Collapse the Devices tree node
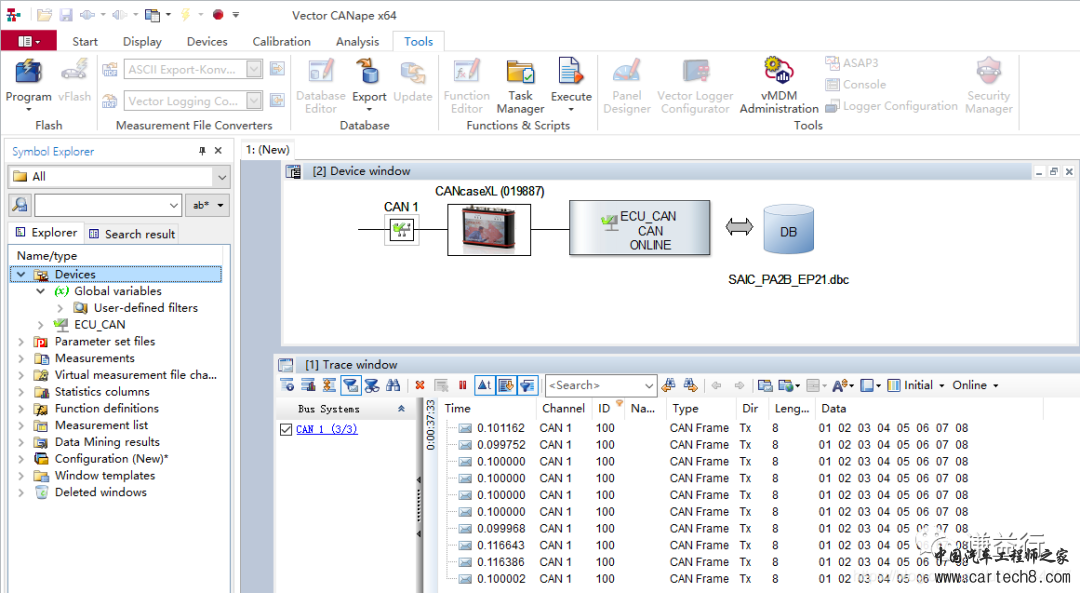Viewport: 1080px width, 593px height. pos(21,274)
